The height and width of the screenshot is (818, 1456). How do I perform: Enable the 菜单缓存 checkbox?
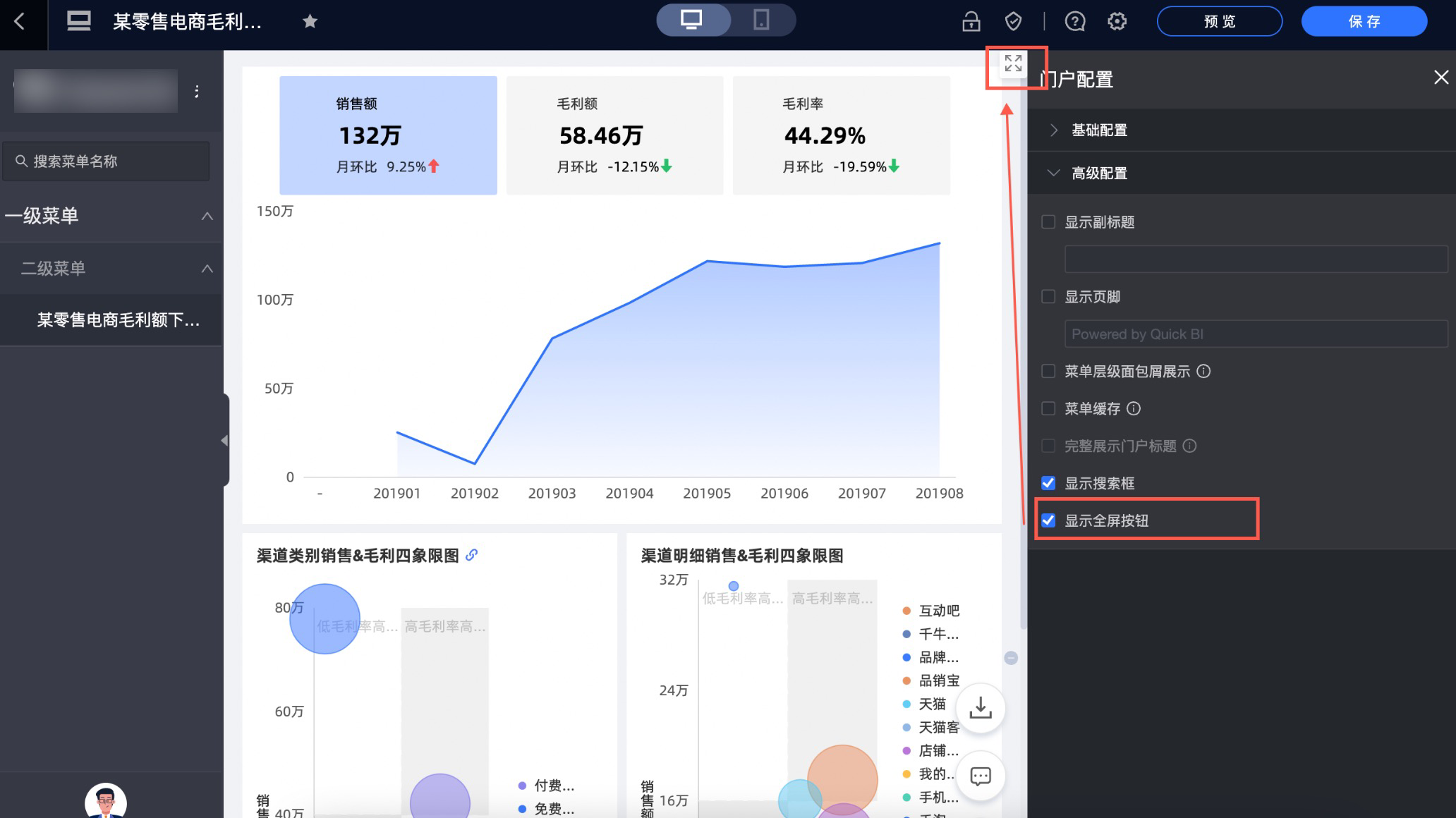(1048, 408)
